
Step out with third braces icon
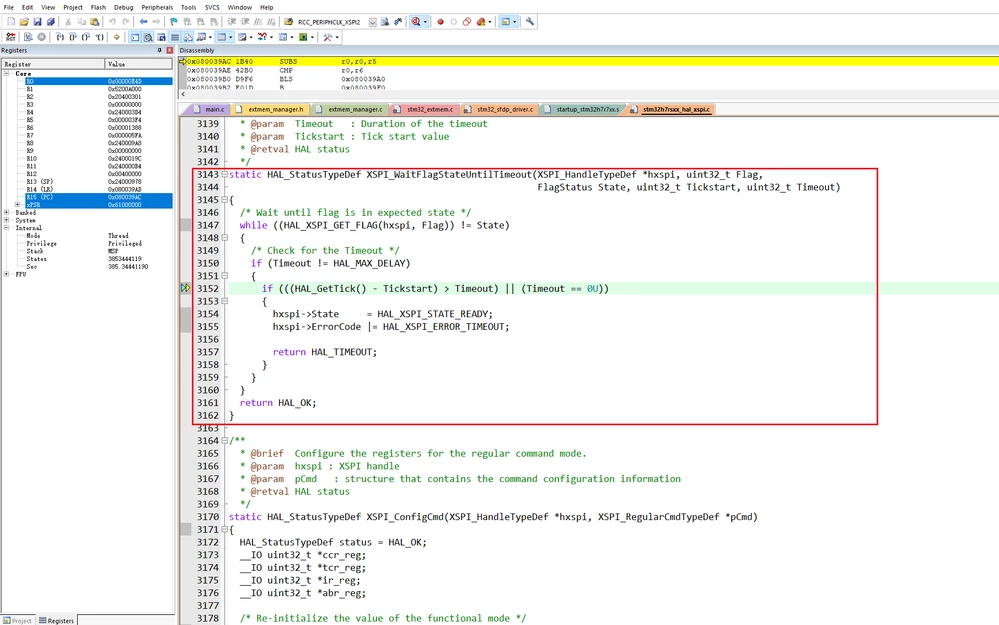click(x=86, y=37)
